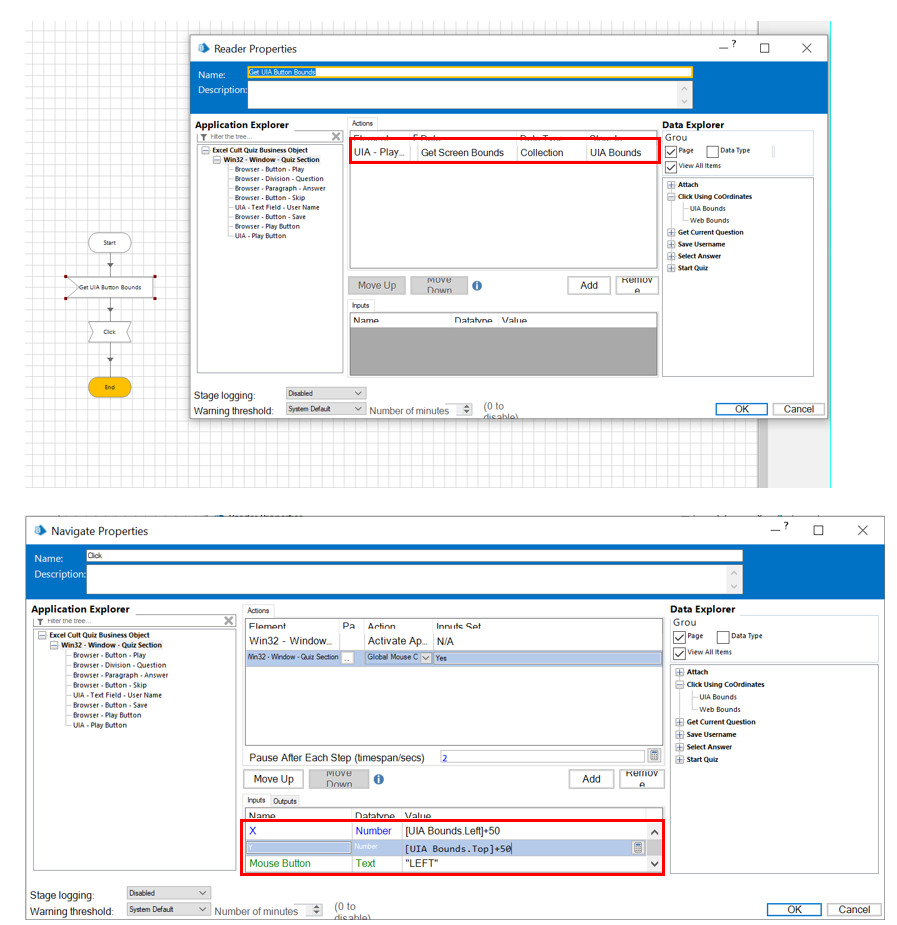897x925 pixels.
Task: Click the minutes stepper in Navigate Properties
Action: tap(317, 910)
